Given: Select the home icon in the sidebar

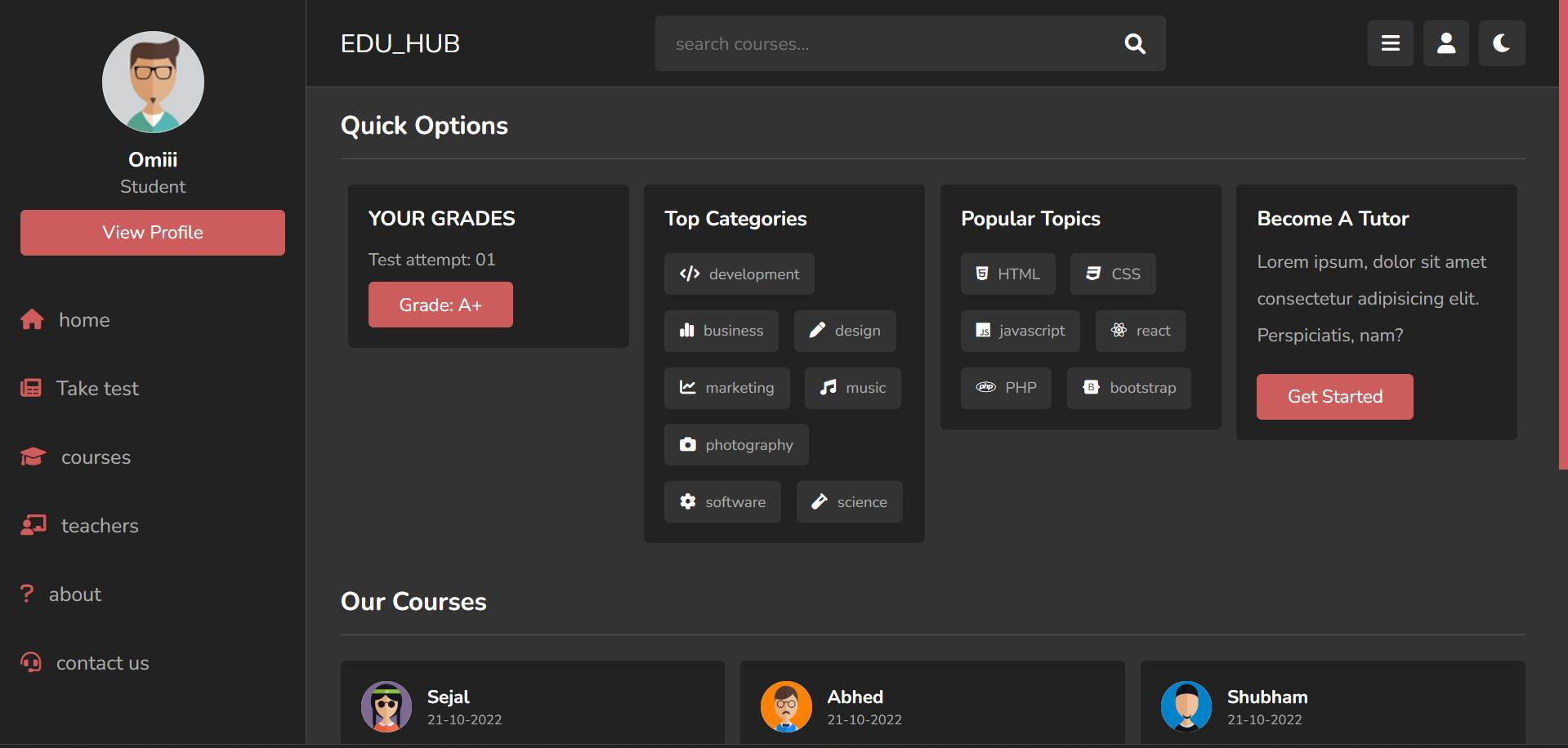Looking at the screenshot, I should pyautogui.click(x=32, y=318).
